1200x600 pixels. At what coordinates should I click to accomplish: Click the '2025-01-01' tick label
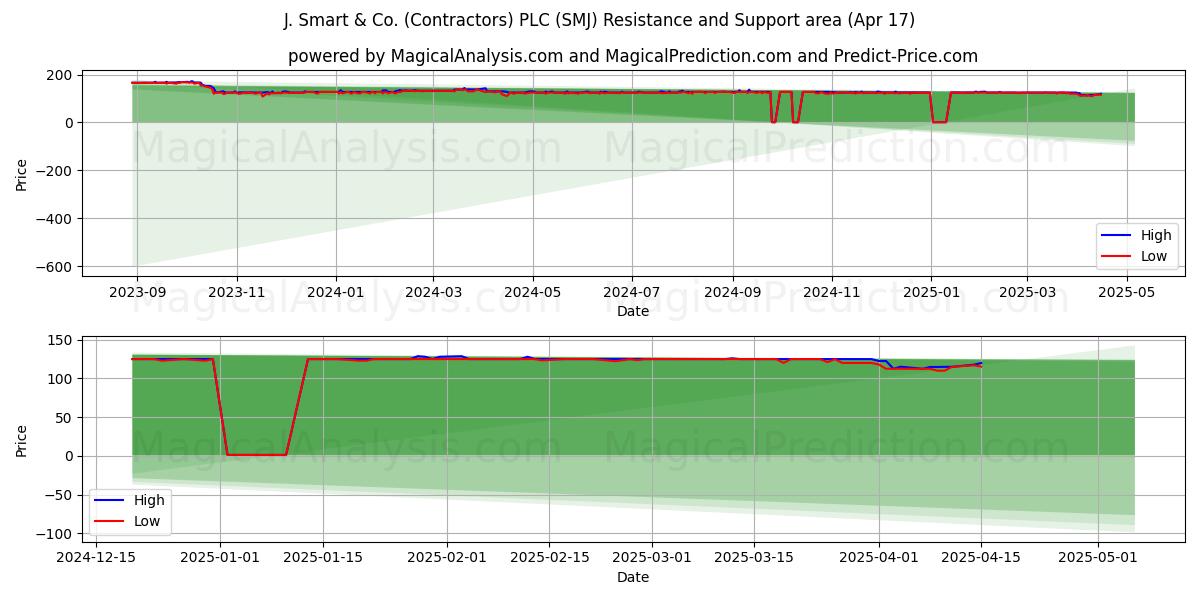[x=221, y=556]
